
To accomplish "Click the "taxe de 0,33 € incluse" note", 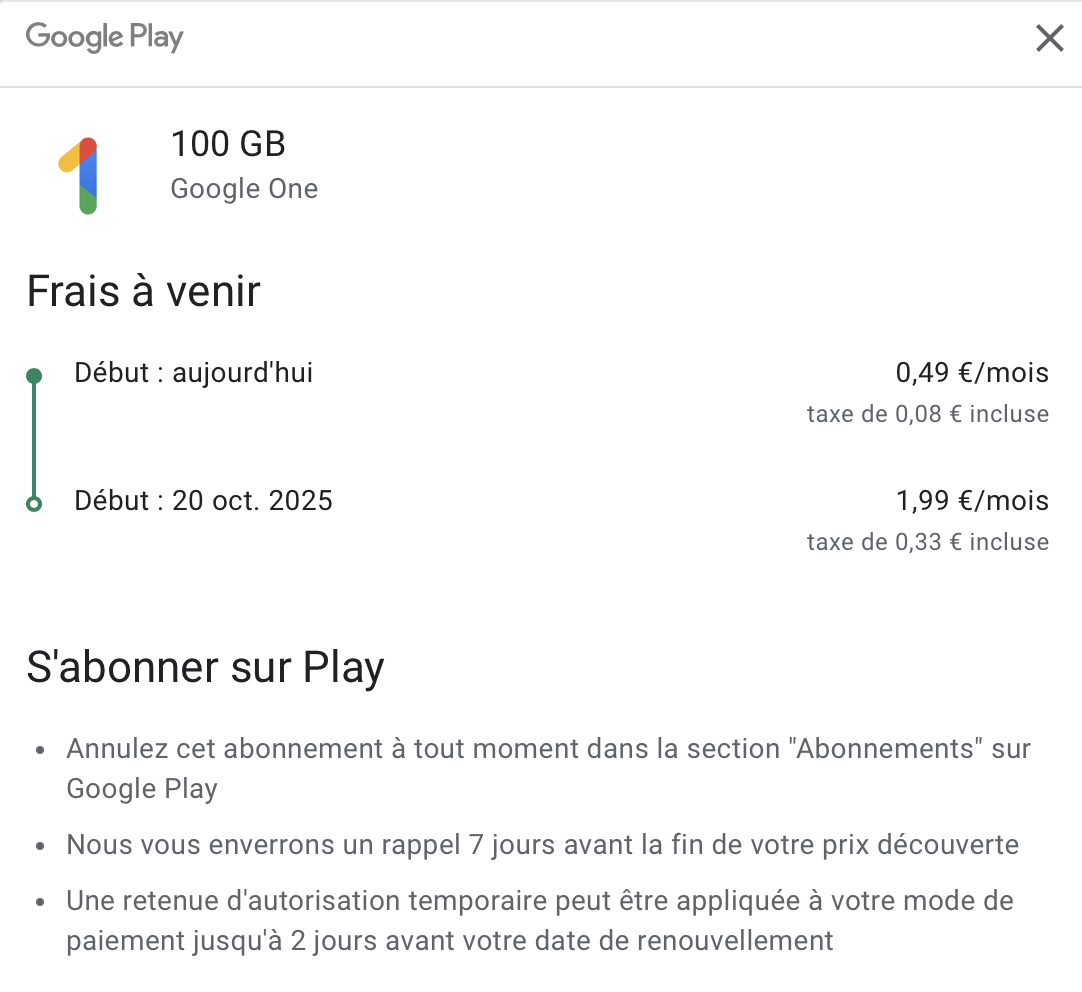I will [x=927, y=542].
